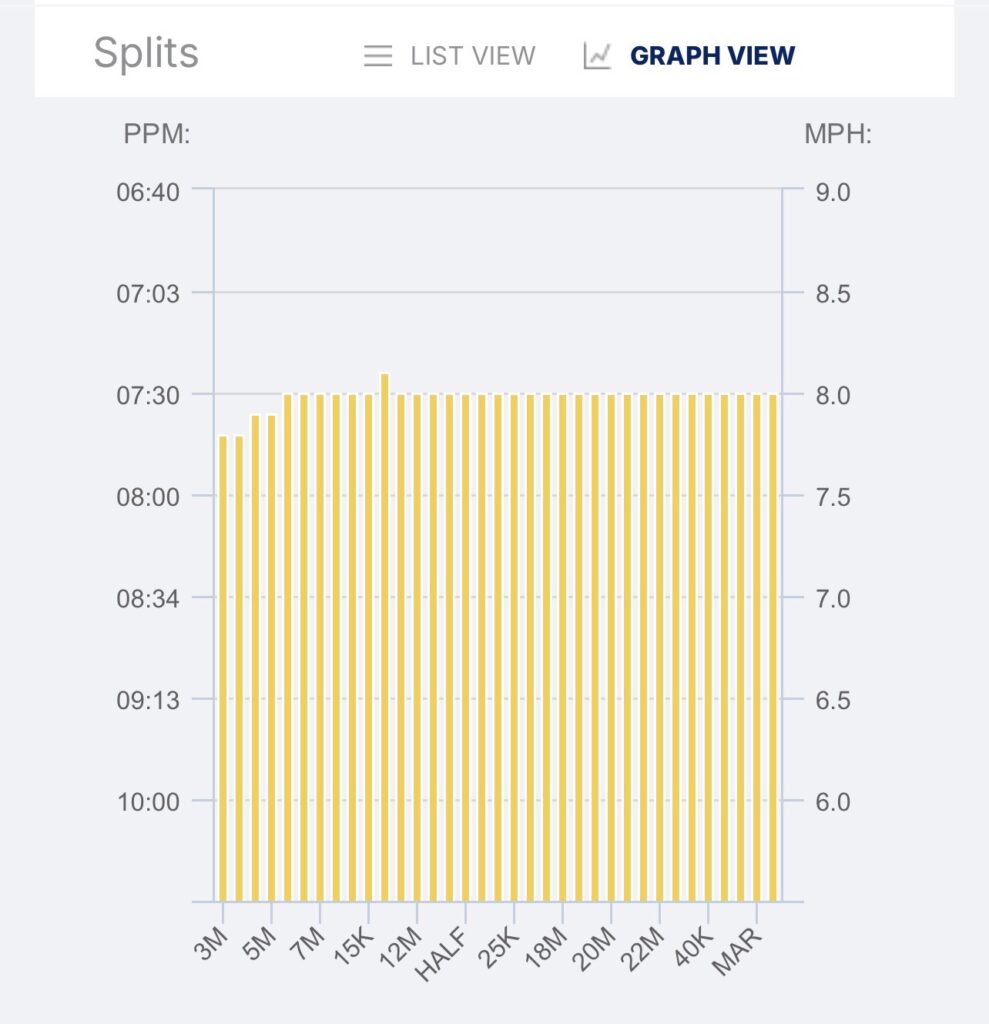Click the MAR x-axis label
Viewport: 989px width, 1024px height.
pos(738,950)
